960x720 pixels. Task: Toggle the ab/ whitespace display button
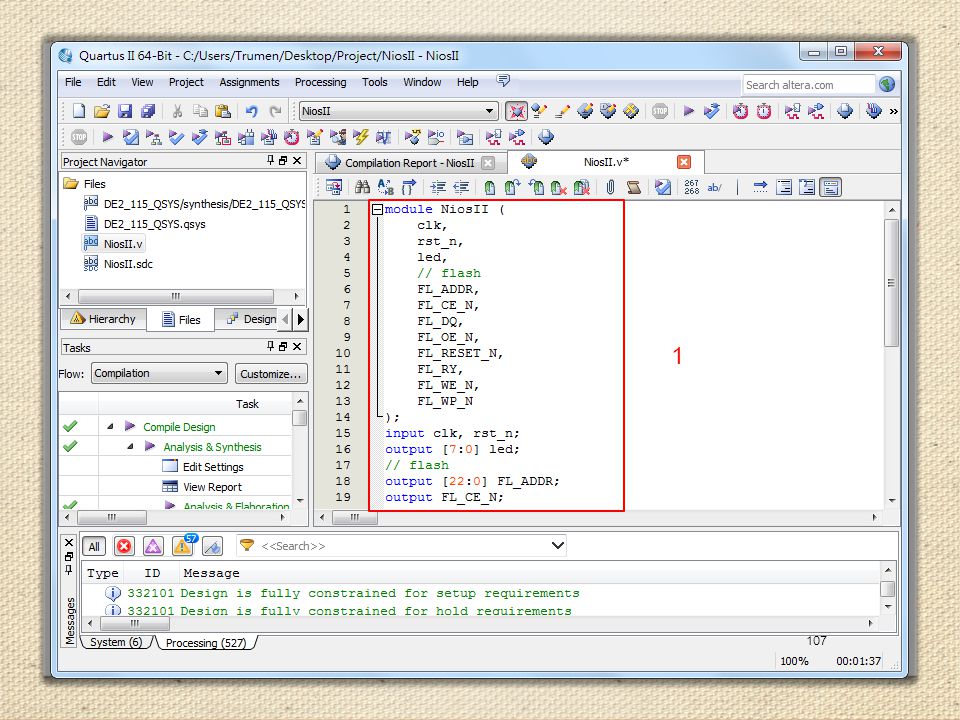[x=714, y=187]
